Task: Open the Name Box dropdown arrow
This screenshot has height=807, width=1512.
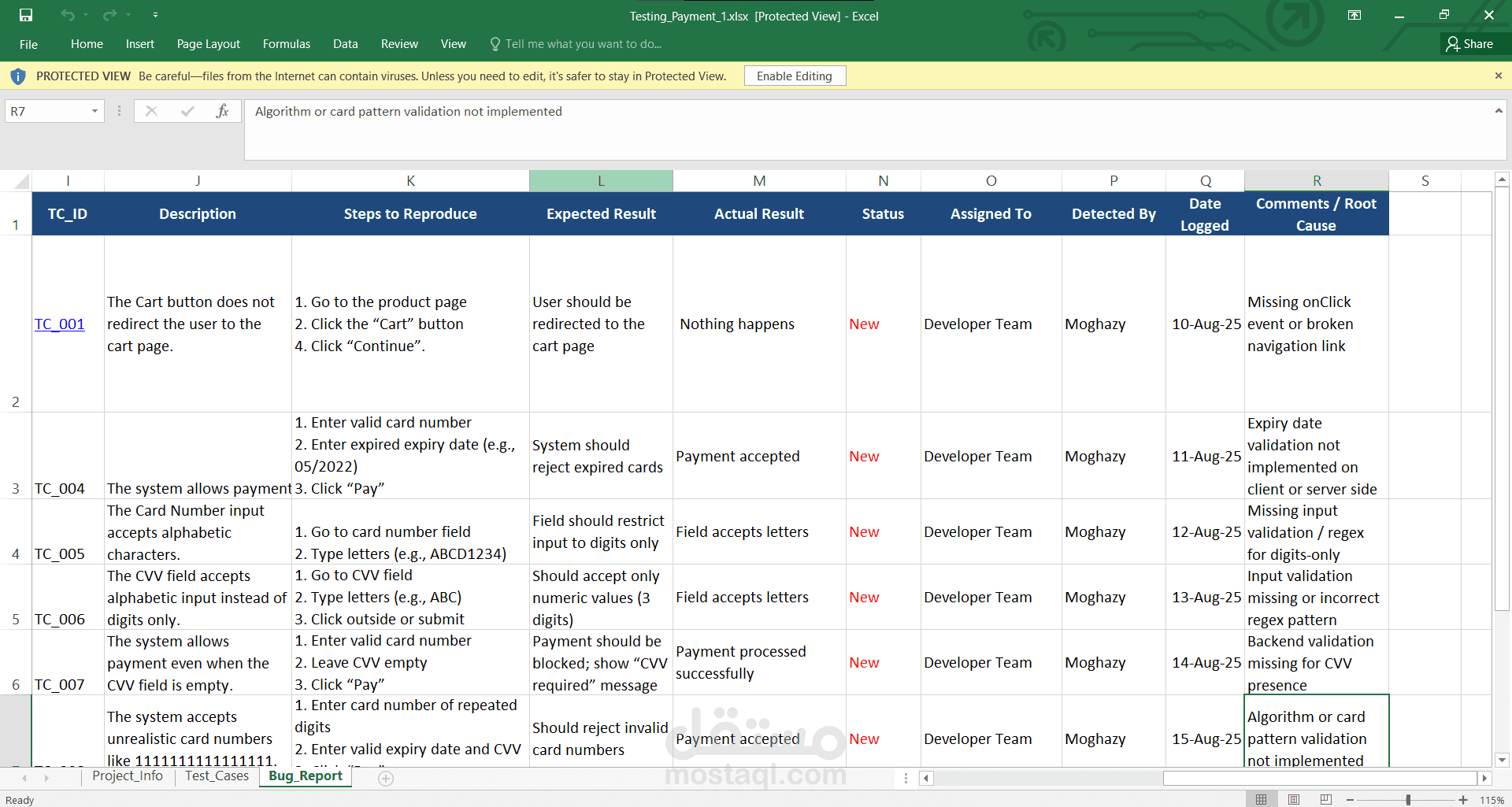Action: pyautogui.click(x=94, y=111)
